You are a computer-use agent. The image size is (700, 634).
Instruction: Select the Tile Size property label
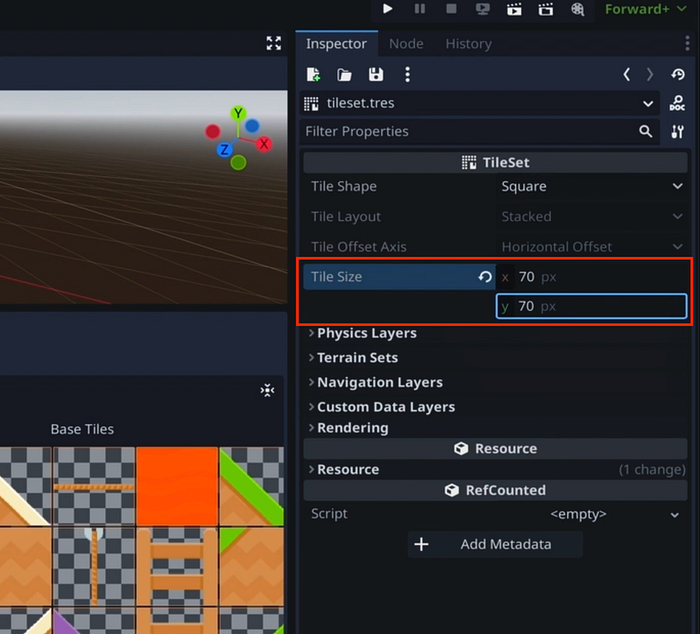pyautogui.click(x=336, y=277)
